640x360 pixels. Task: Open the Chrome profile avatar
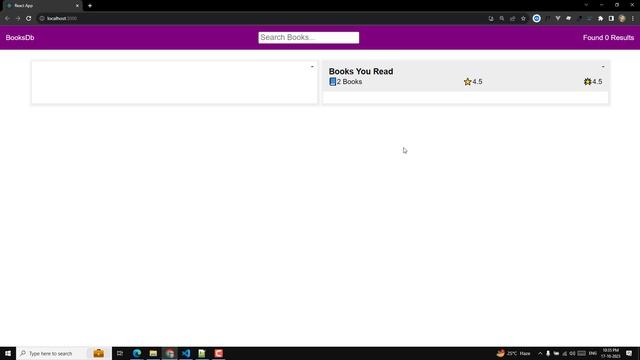622,18
